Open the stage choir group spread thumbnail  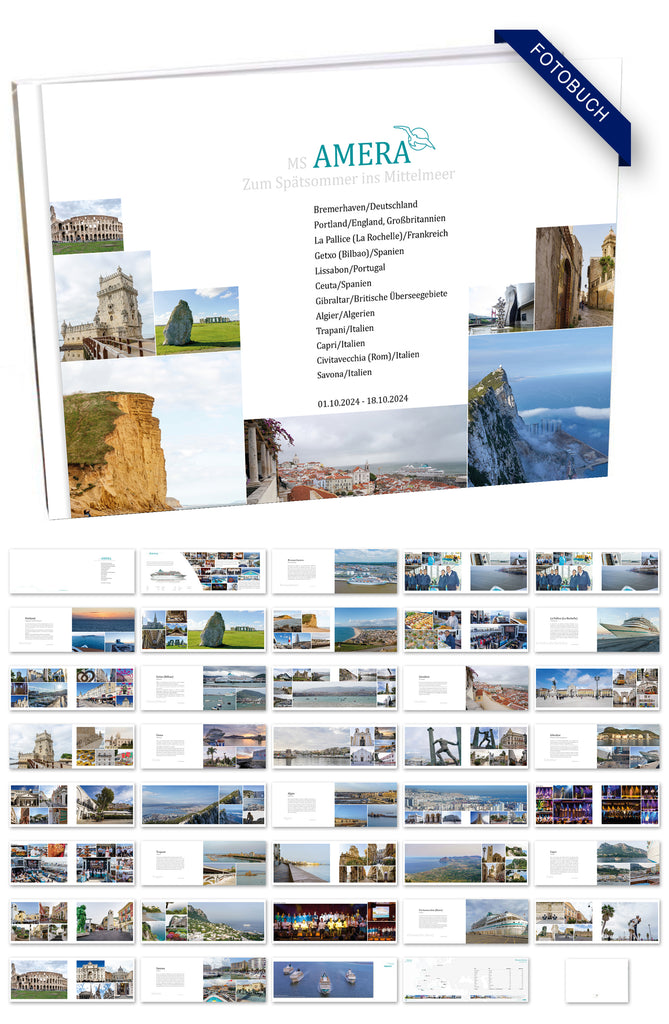click(335, 921)
